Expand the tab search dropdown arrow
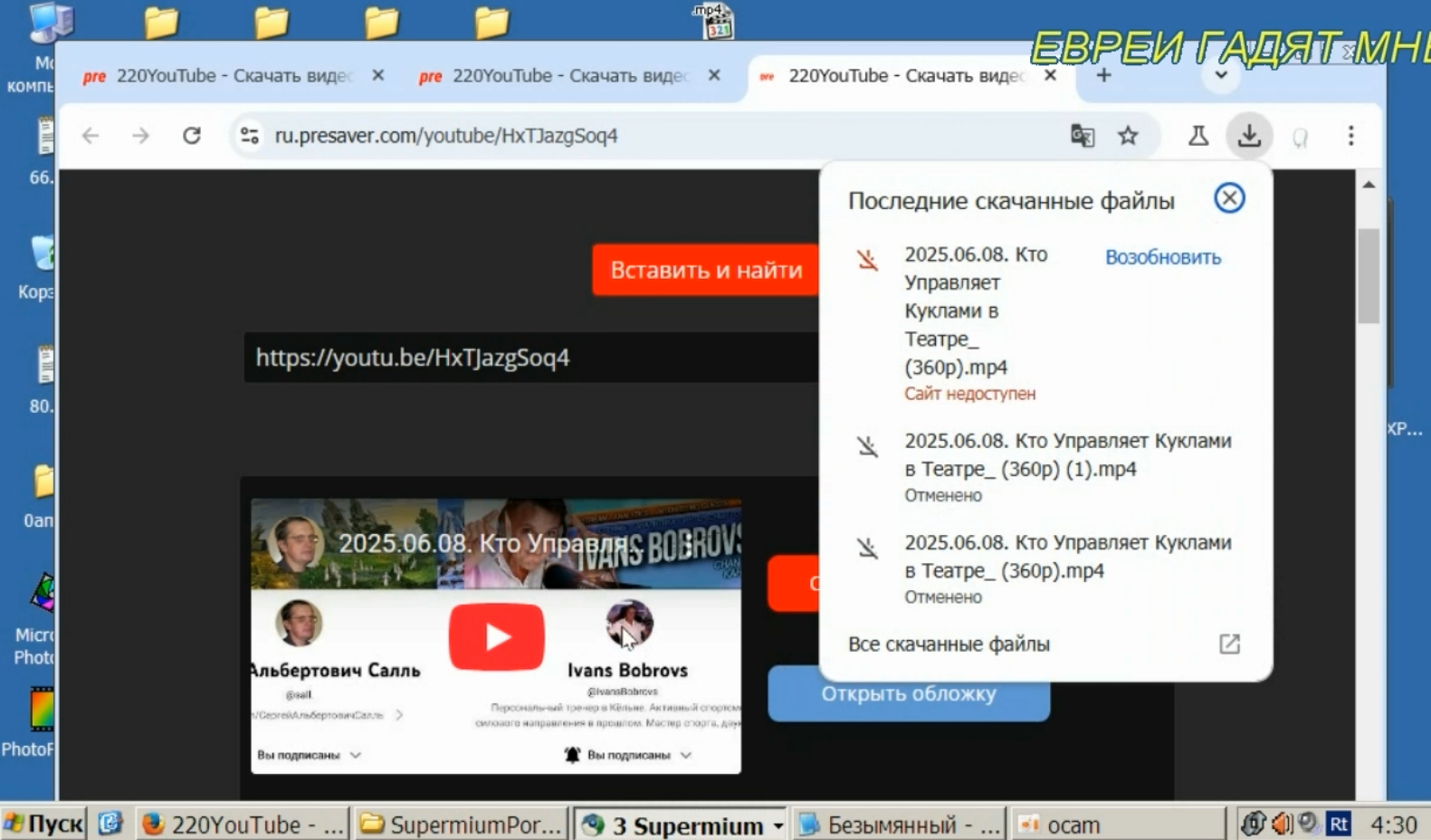The height and width of the screenshot is (840, 1431). pos(1221,75)
